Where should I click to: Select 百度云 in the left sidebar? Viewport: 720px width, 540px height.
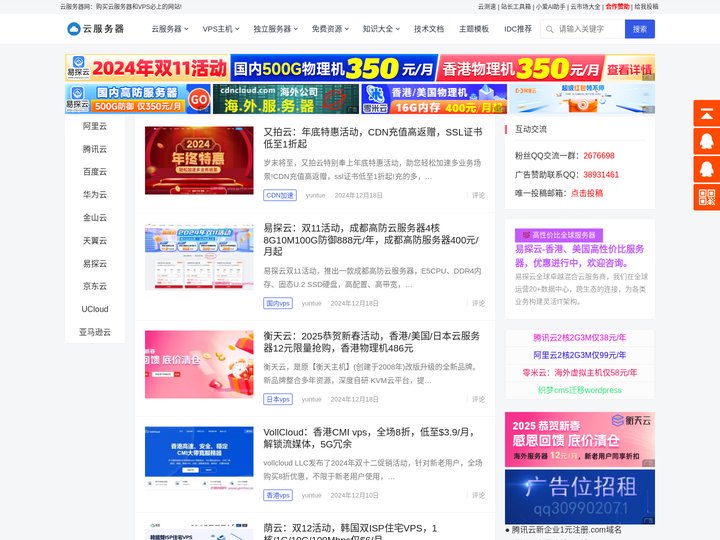(95, 172)
